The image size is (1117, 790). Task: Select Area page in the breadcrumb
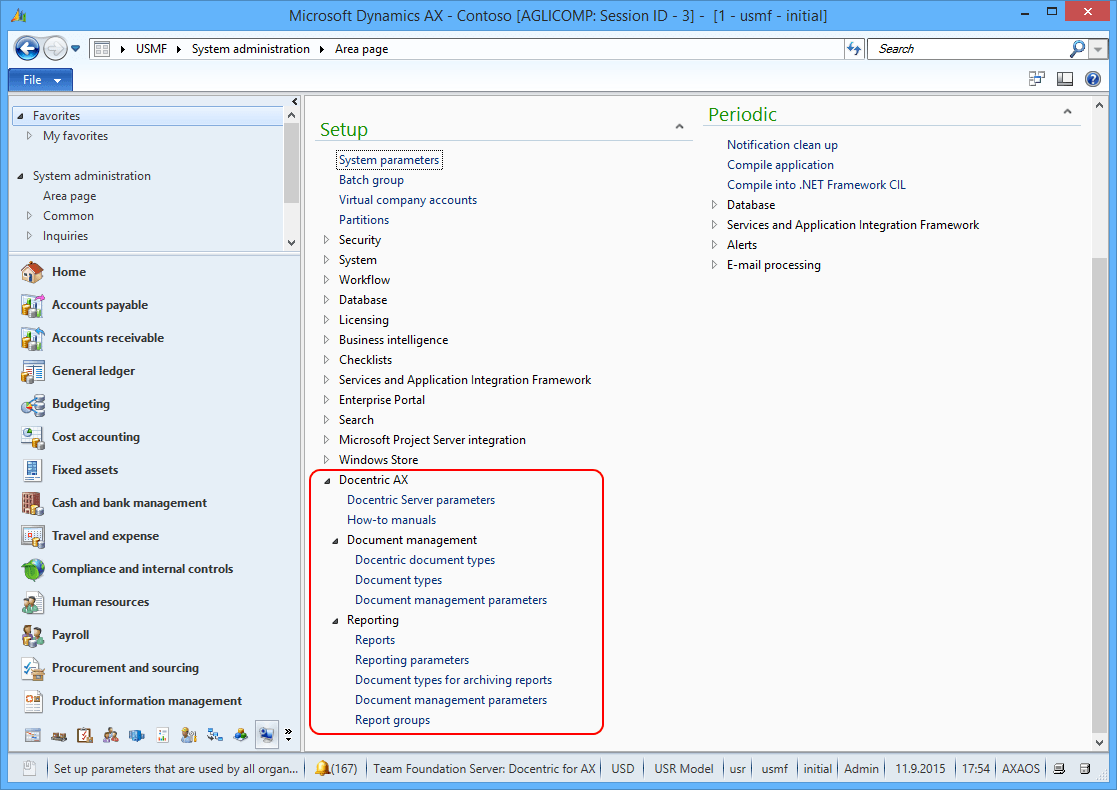pos(361,49)
